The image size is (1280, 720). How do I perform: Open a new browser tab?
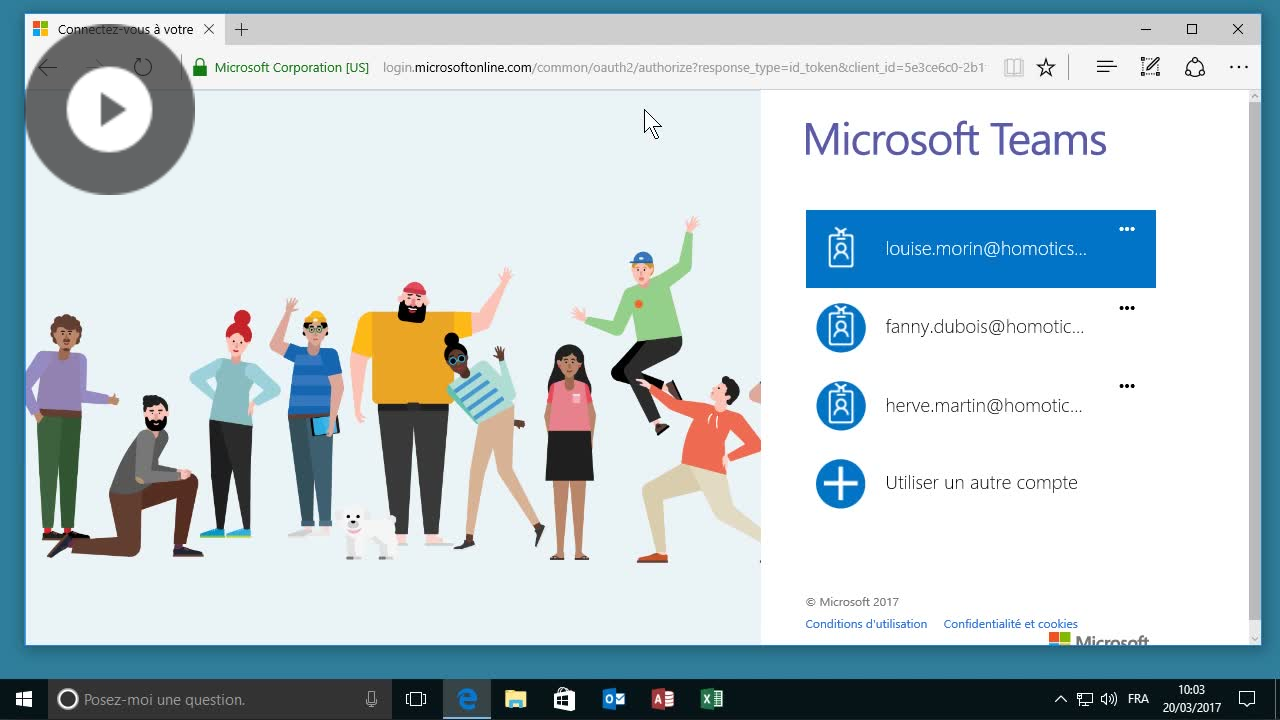pos(241,30)
